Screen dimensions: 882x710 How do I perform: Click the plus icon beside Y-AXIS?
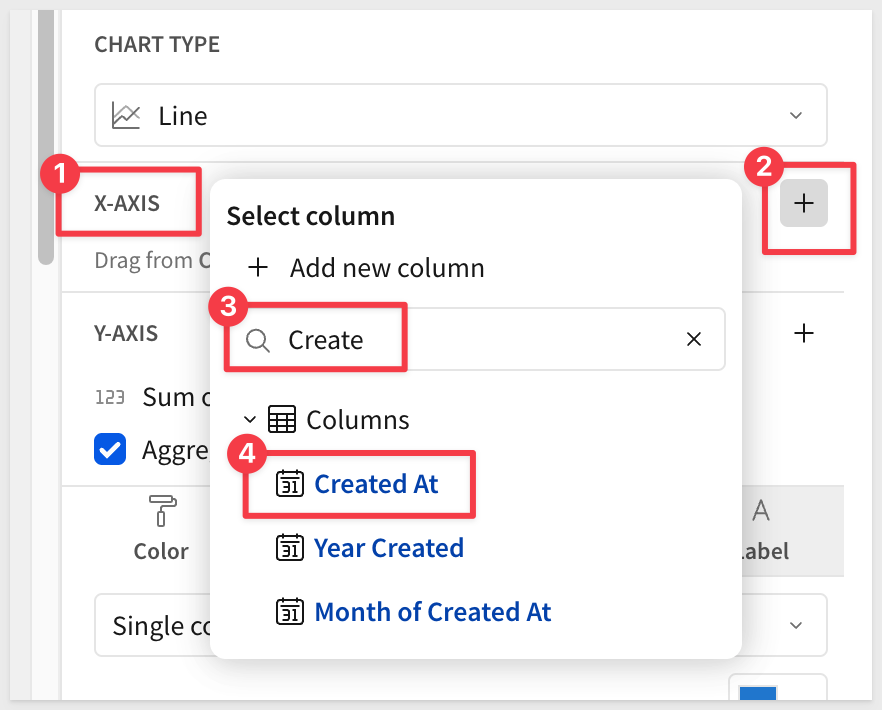coord(802,333)
